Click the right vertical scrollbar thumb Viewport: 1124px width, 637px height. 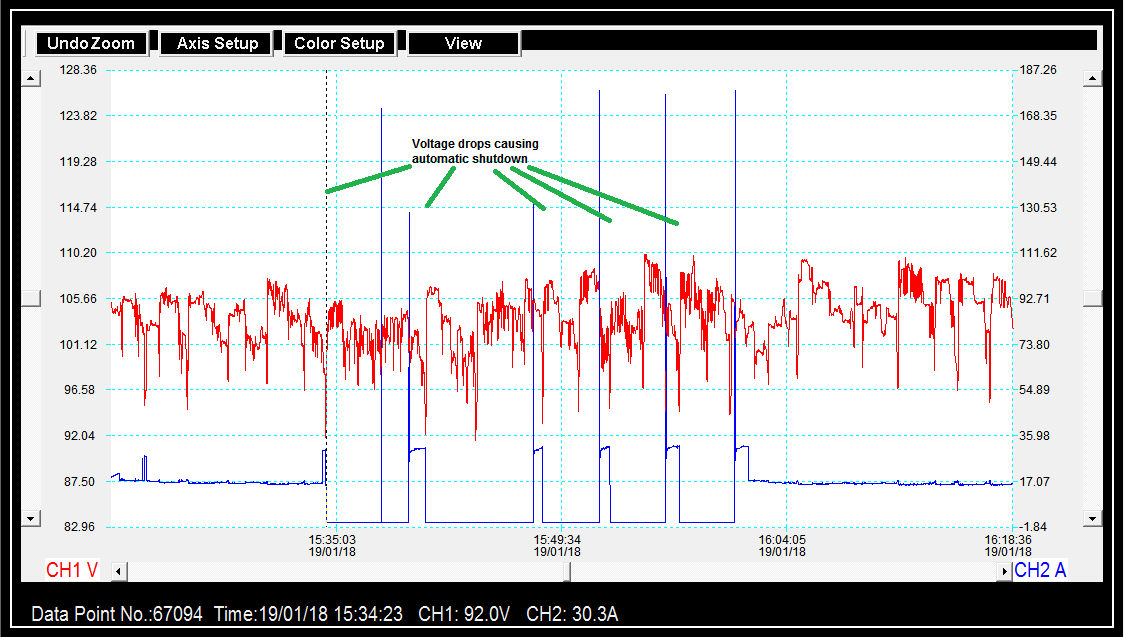(1093, 298)
